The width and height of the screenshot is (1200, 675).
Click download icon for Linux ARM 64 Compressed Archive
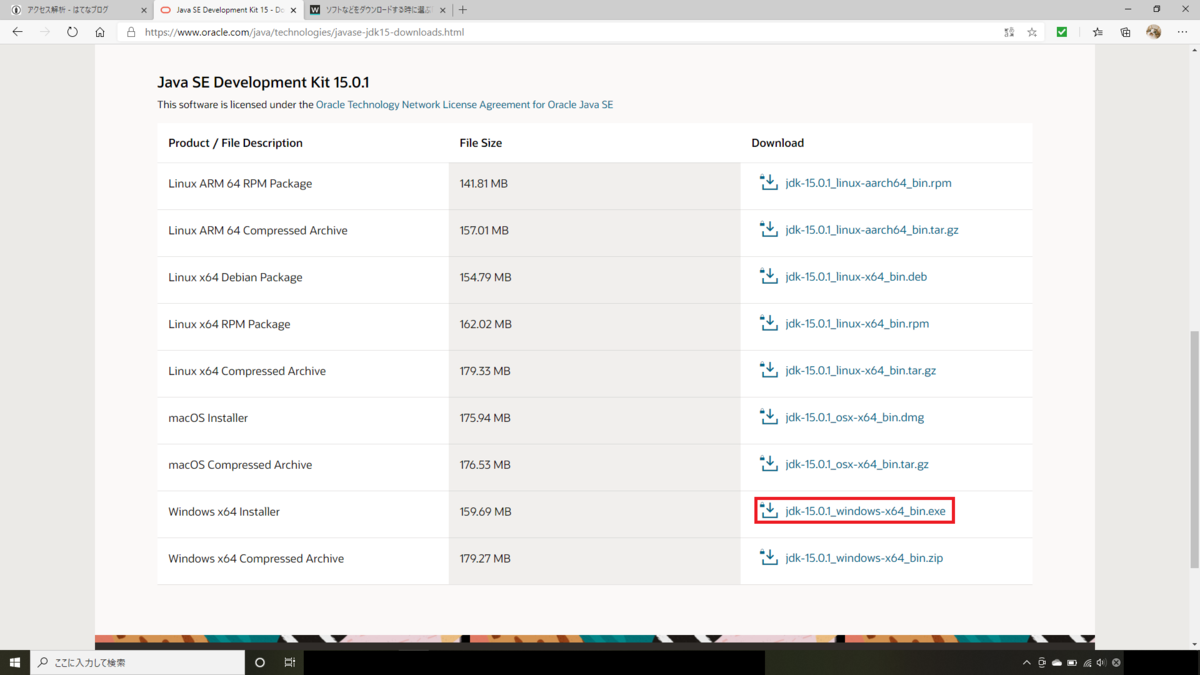click(768, 229)
